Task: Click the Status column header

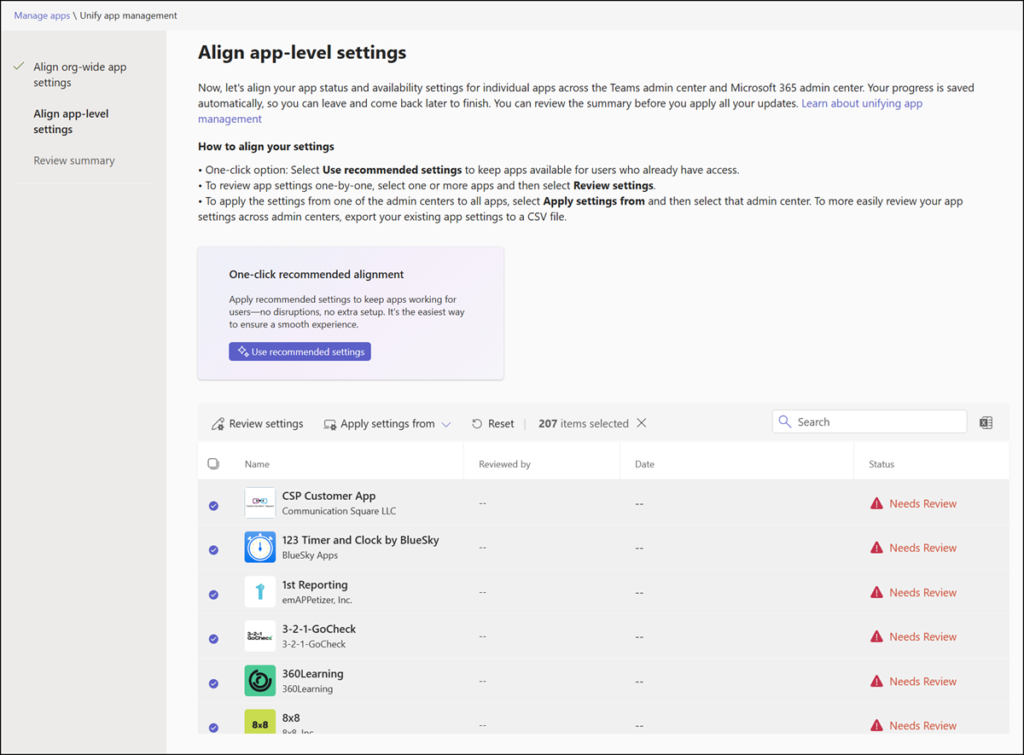Action: tap(881, 464)
